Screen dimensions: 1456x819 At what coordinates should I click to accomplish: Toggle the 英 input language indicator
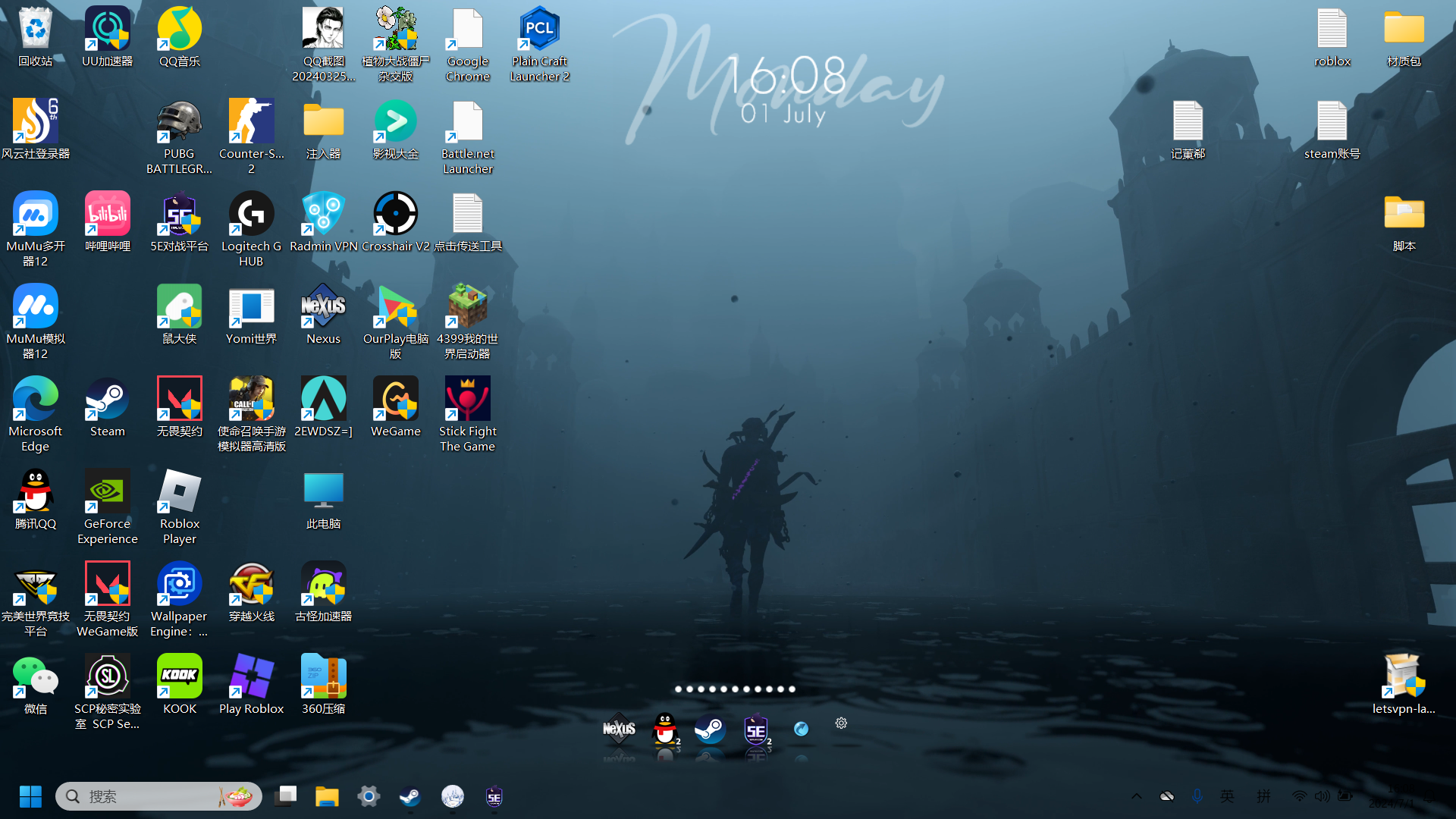pyautogui.click(x=1227, y=796)
